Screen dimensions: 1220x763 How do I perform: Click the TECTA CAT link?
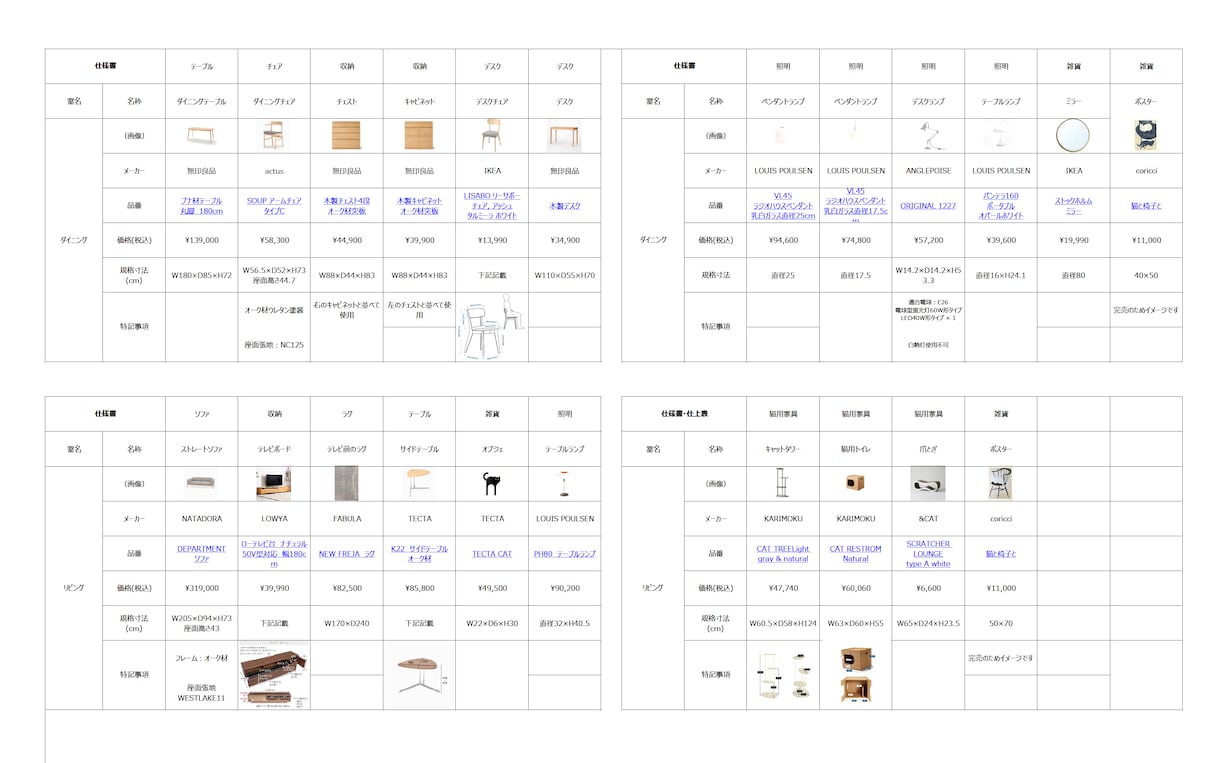coord(491,554)
